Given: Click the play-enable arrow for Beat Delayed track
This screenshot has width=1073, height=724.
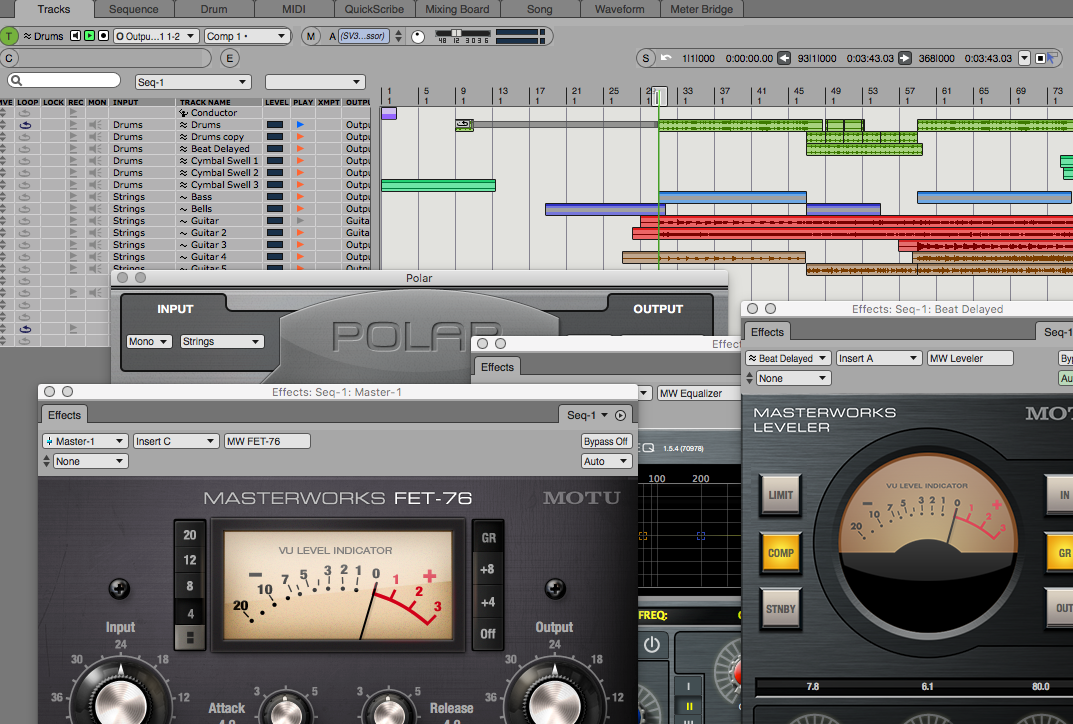Looking at the screenshot, I should pos(300,149).
